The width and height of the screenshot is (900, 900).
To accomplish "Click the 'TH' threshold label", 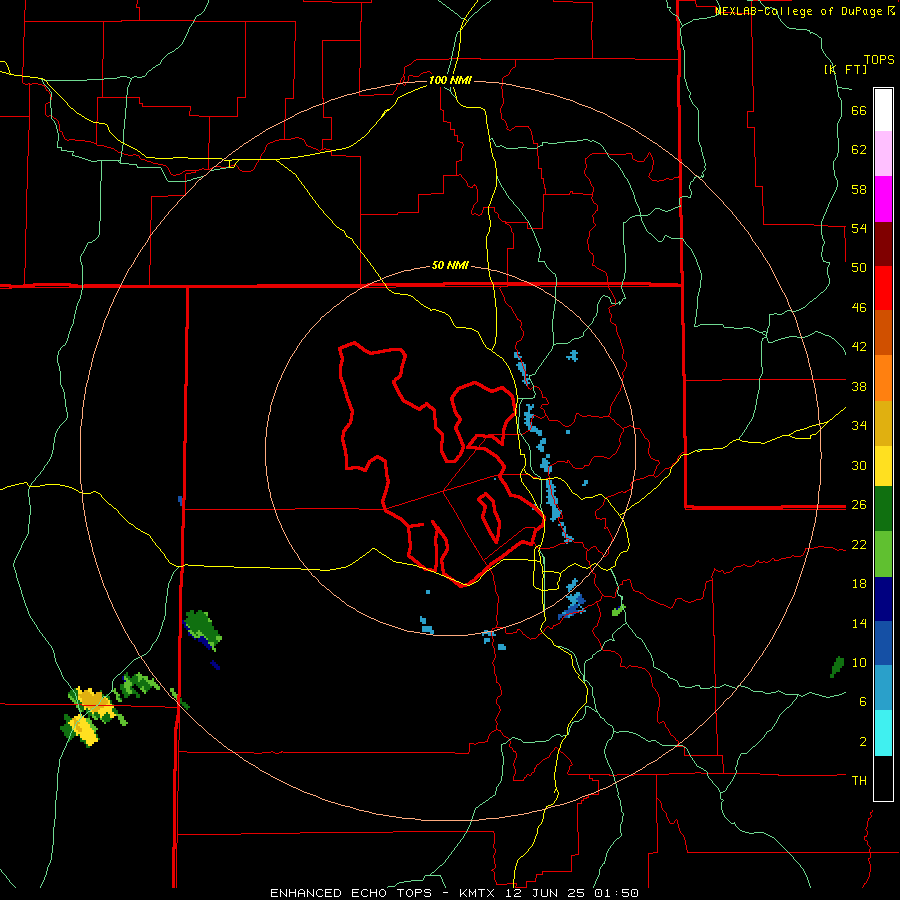I will point(859,781).
